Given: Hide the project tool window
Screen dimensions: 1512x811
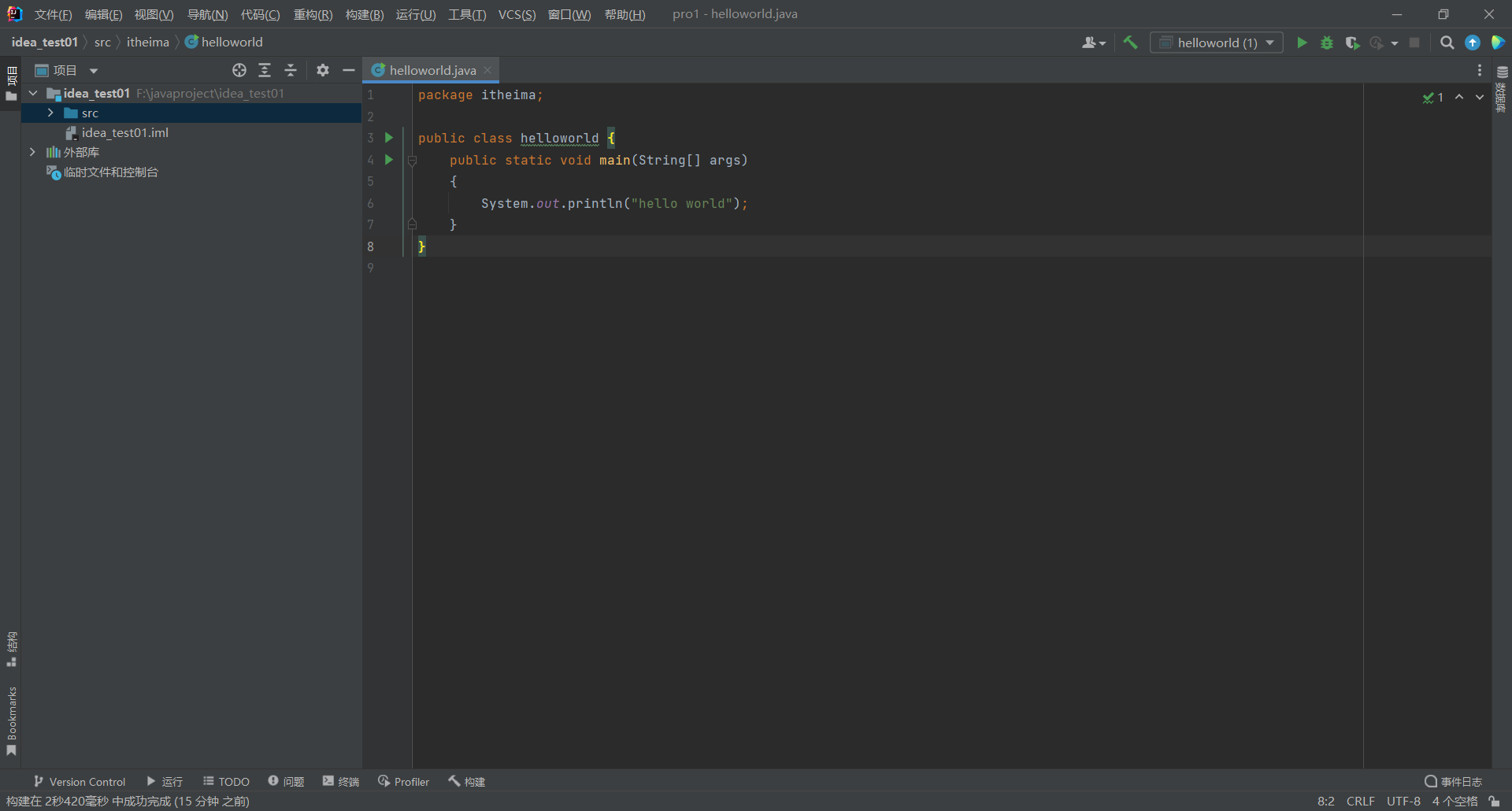Looking at the screenshot, I should coord(349,70).
